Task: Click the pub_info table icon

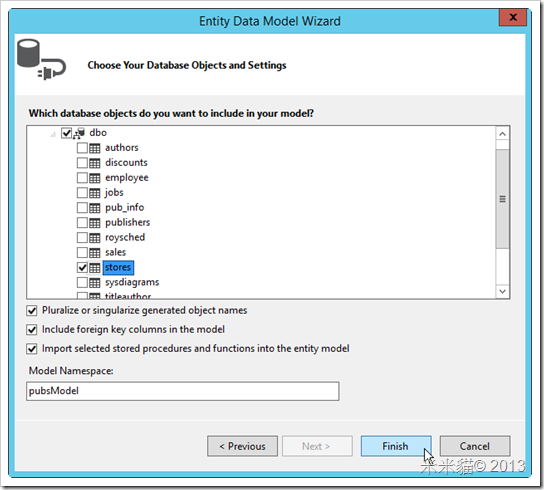Action: tap(94, 208)
